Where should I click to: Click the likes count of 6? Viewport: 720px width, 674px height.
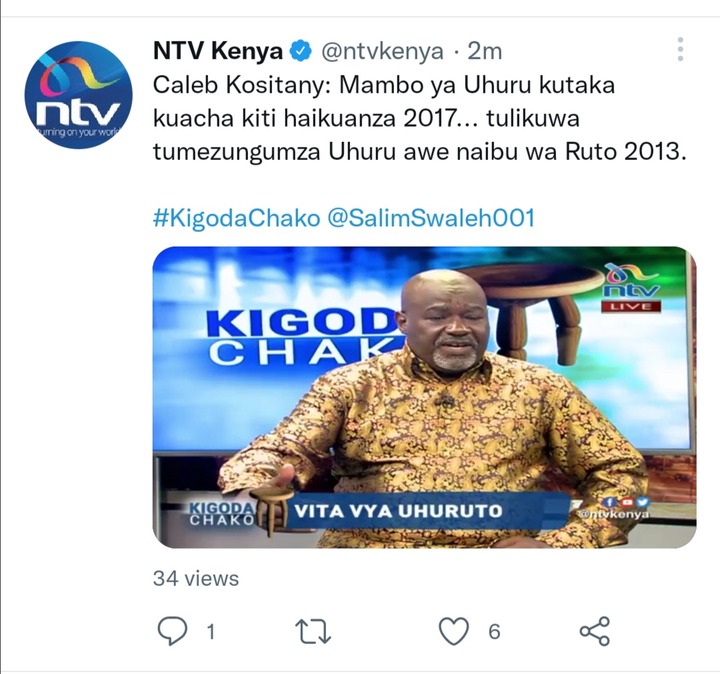coord(494,632)
